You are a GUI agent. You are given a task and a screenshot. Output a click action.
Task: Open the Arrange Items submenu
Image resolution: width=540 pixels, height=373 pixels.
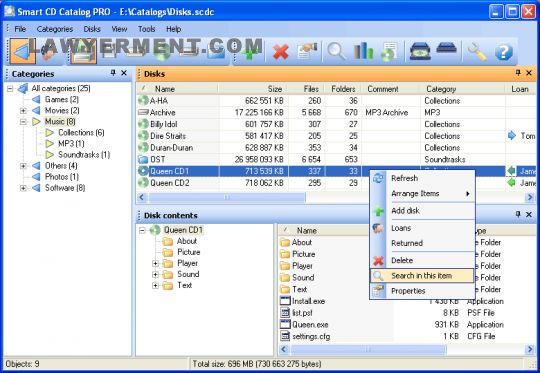pos(423,194)
